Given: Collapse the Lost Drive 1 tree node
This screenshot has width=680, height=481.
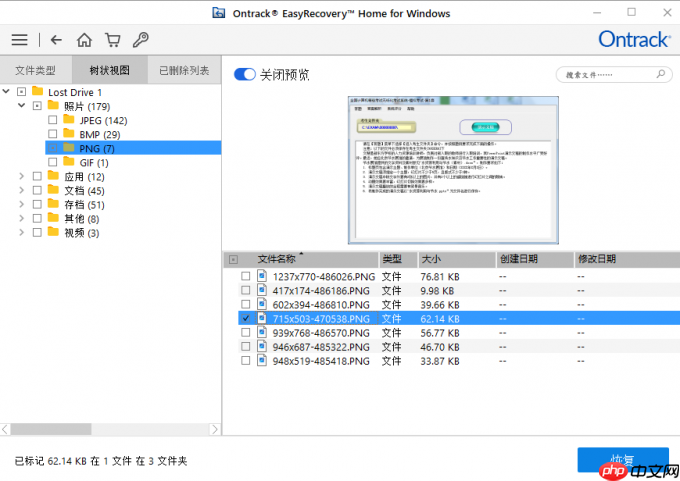Looking at the screenshot, I should tap(6, 92).
